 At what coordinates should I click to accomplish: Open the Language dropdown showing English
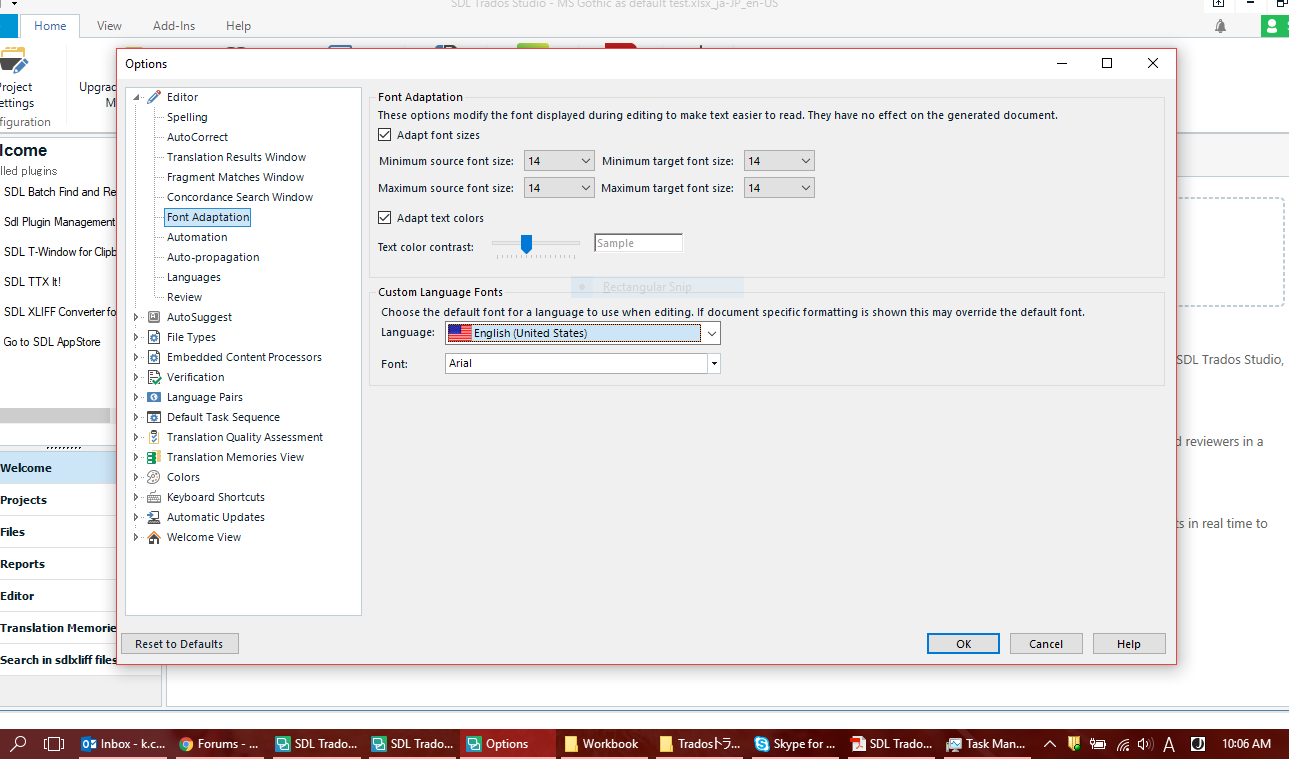click(711, 333)
